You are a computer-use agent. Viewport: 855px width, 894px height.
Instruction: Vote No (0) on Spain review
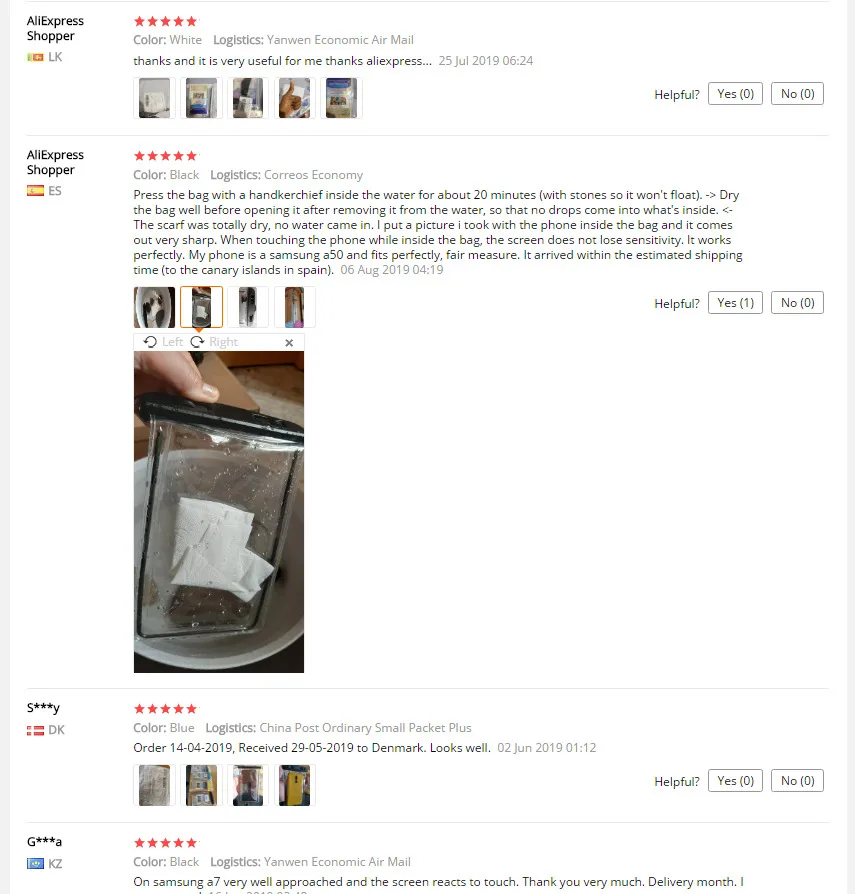797,303
